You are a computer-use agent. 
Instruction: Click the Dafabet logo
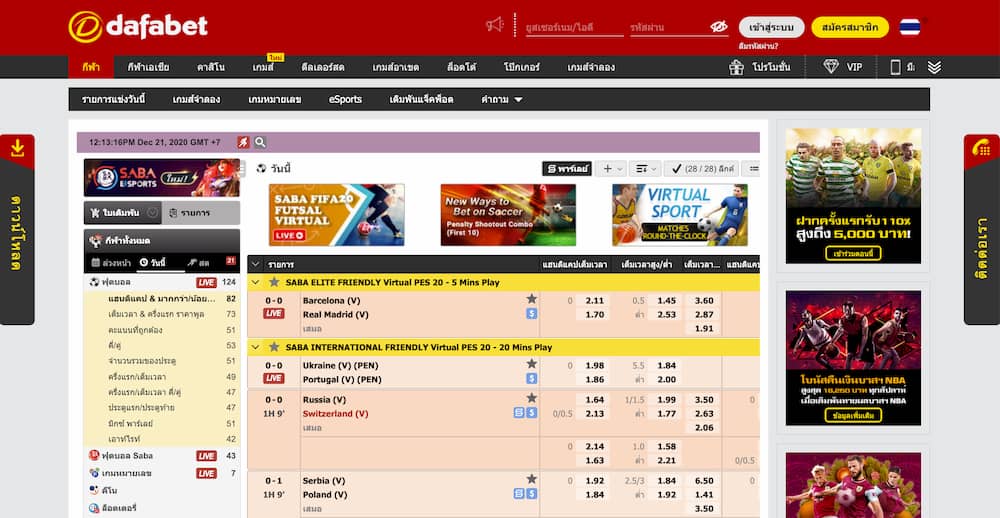[x=138, y=26]
